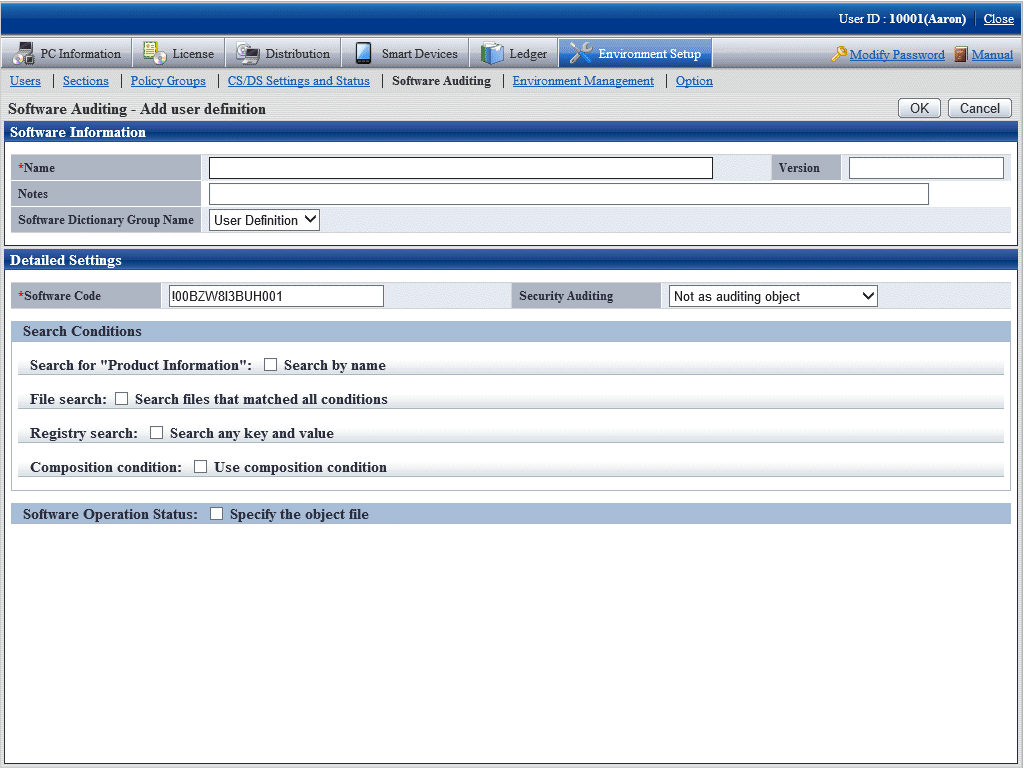The height and width of the screenshot is (768, 1024).
Task: Click the Close link at top right
Action: tap(998, 19)
